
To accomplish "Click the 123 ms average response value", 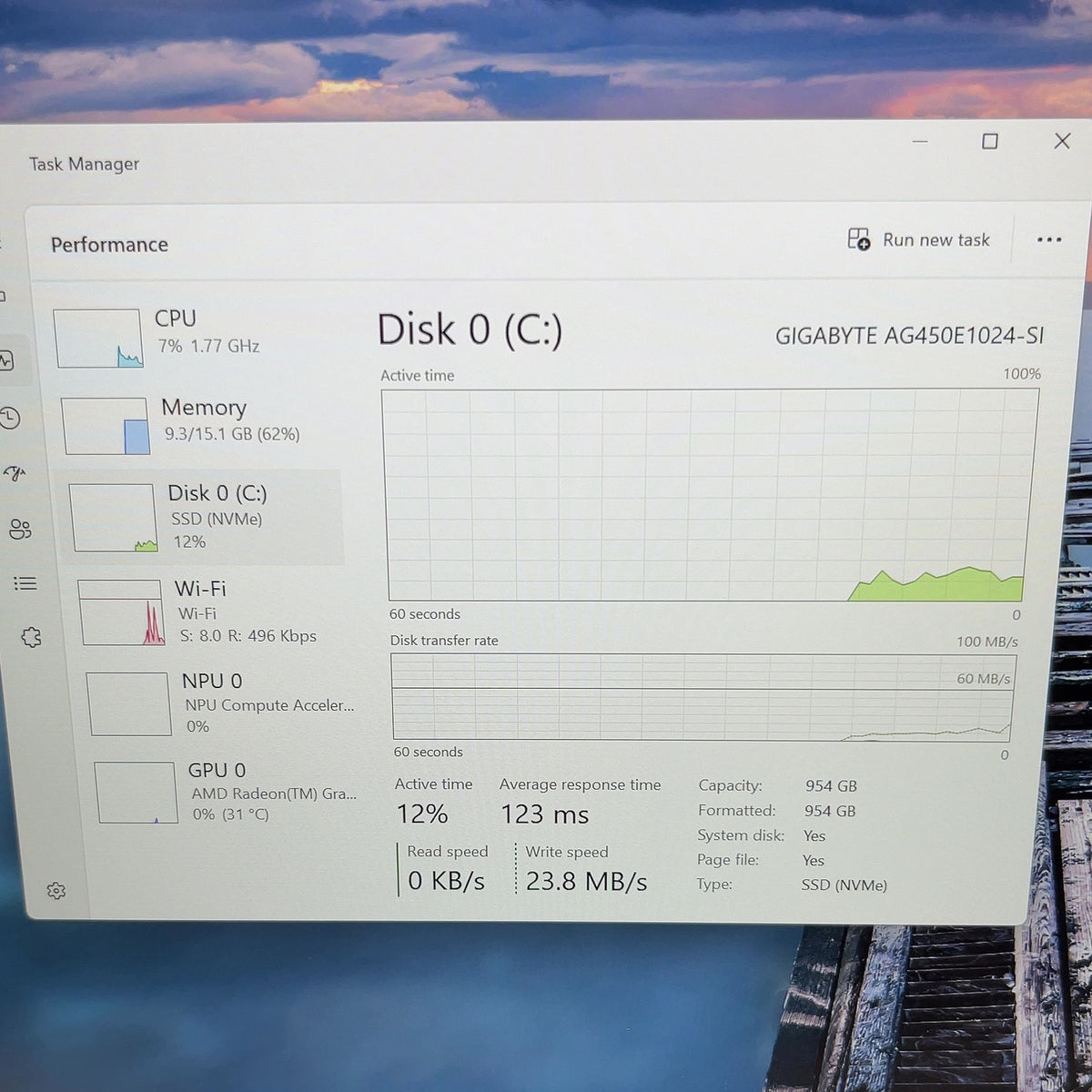I will [545, 814].
